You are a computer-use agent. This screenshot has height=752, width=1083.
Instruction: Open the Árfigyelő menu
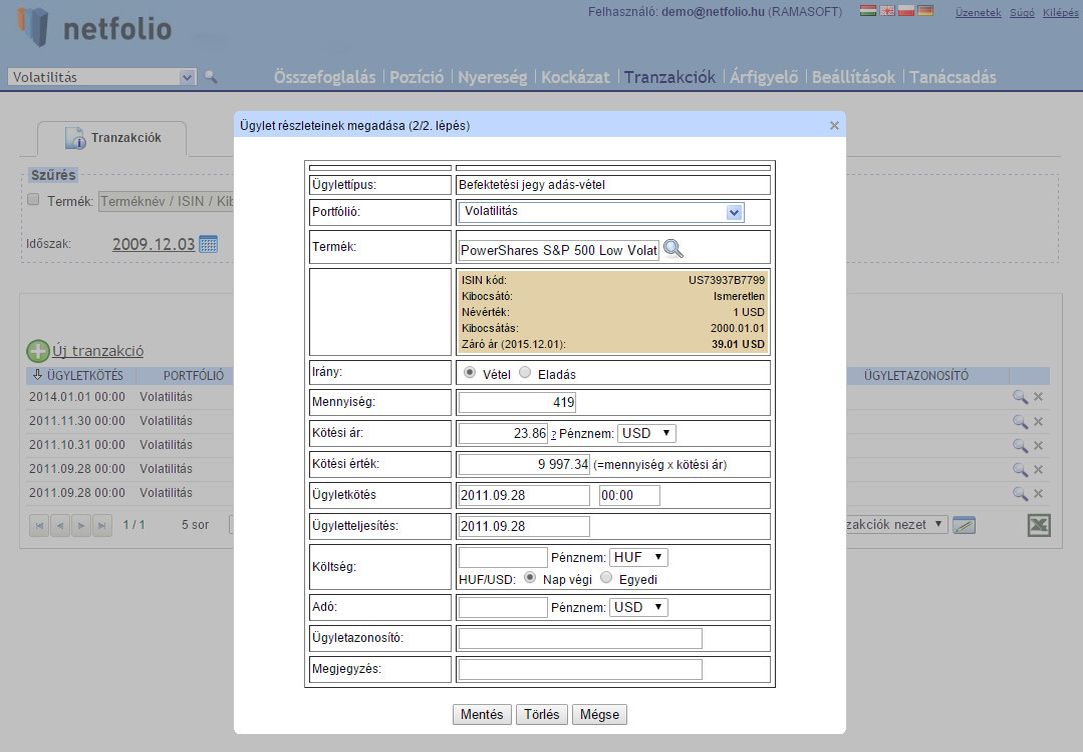764,77
